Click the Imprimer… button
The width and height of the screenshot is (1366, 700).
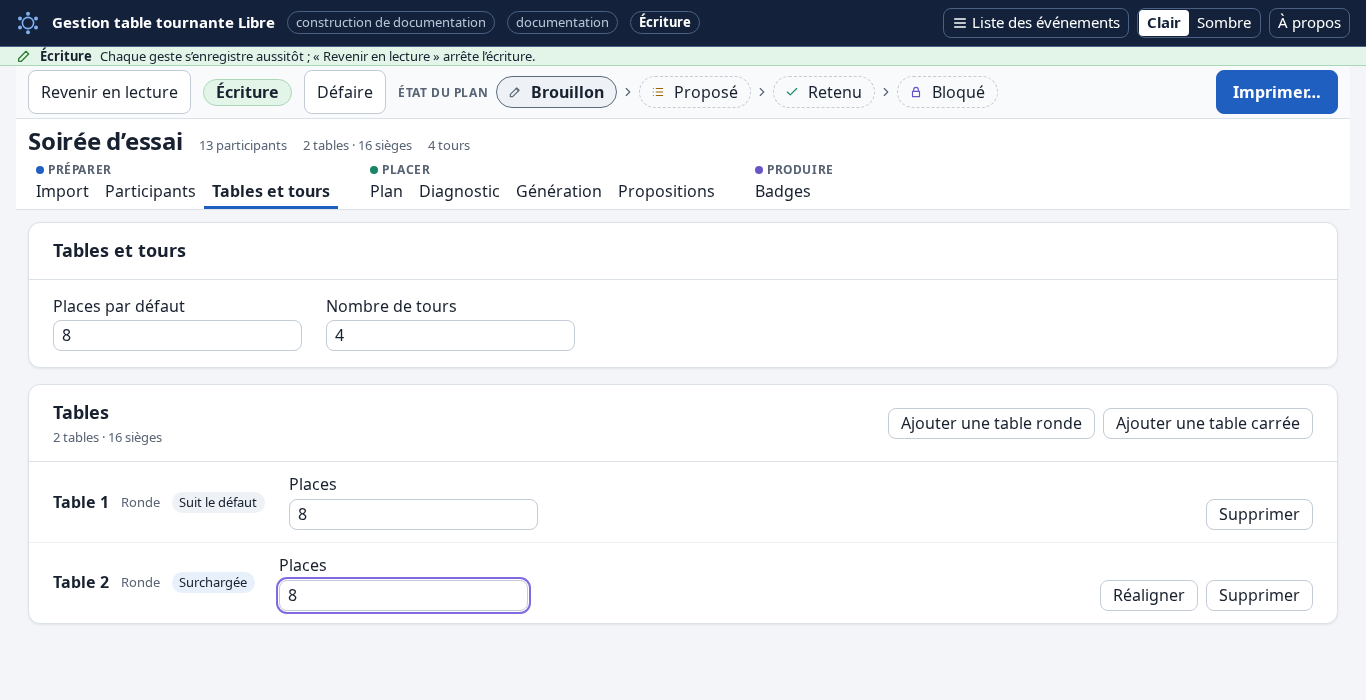tap(1277, 92)
